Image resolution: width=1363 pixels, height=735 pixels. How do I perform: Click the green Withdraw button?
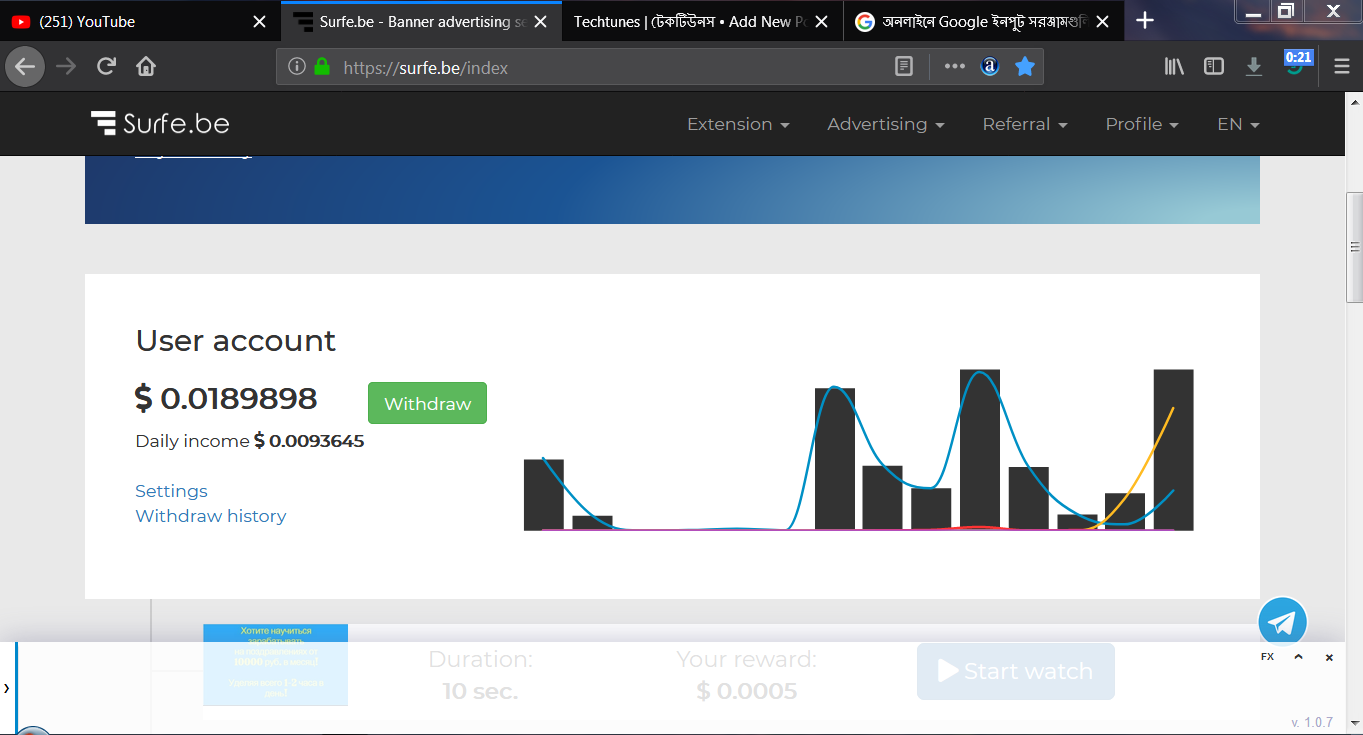pyautogui.click(x=427, y=403)
